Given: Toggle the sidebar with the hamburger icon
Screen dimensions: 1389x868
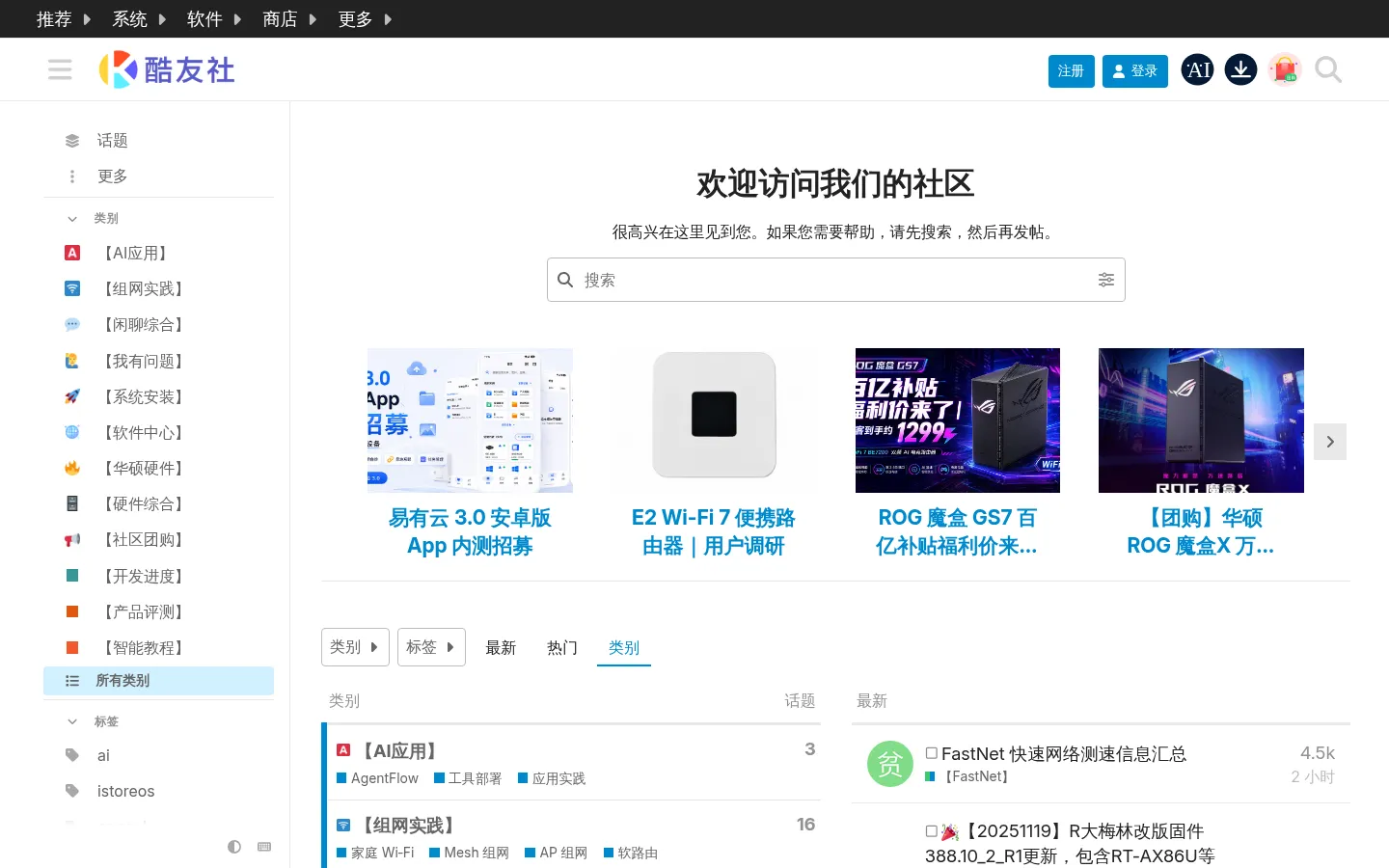Looking at the screenshot, I should click(x=60, y=69).
